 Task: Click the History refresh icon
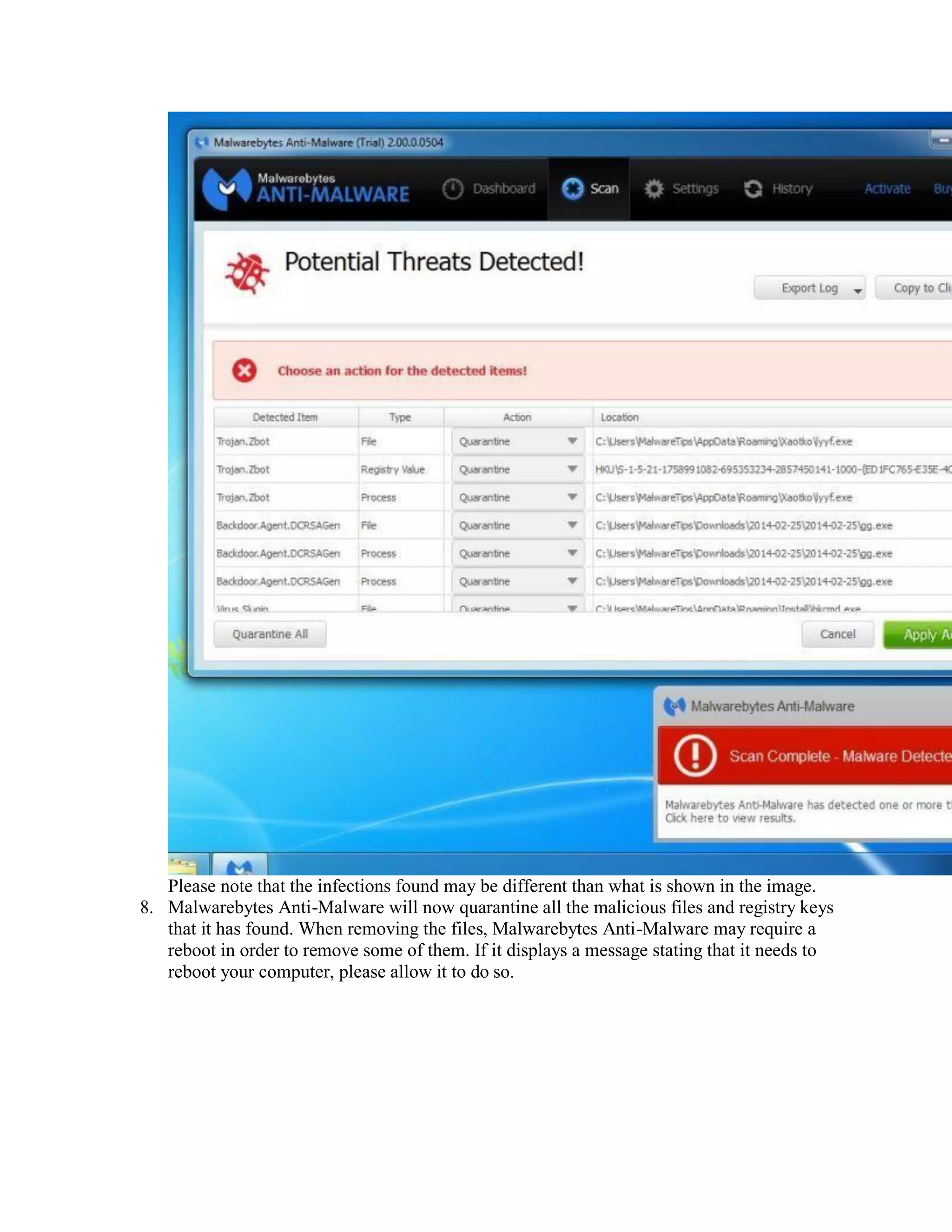click(754, 189)
